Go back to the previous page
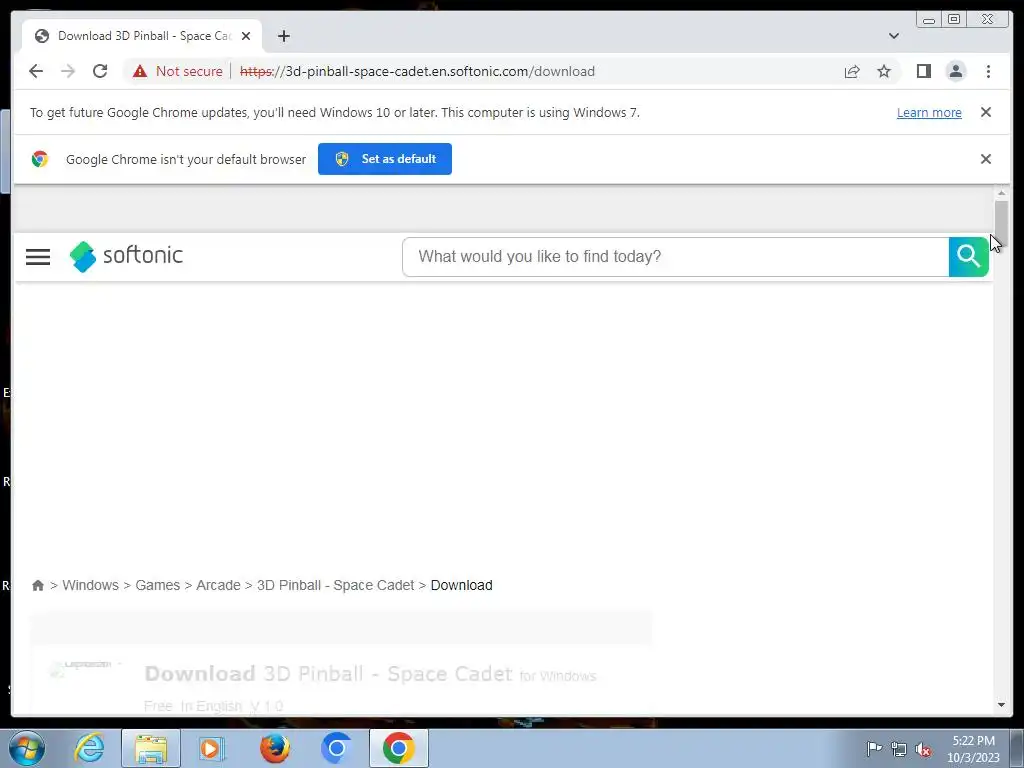 coord(36,71)
